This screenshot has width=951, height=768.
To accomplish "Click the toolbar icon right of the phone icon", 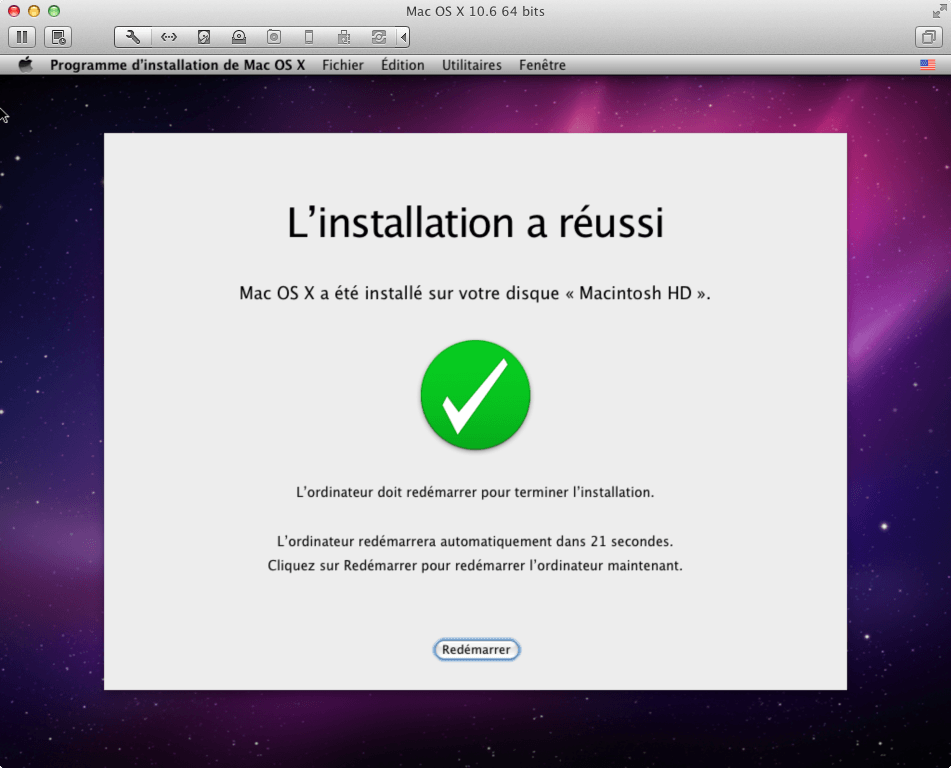I will point(344,38).
